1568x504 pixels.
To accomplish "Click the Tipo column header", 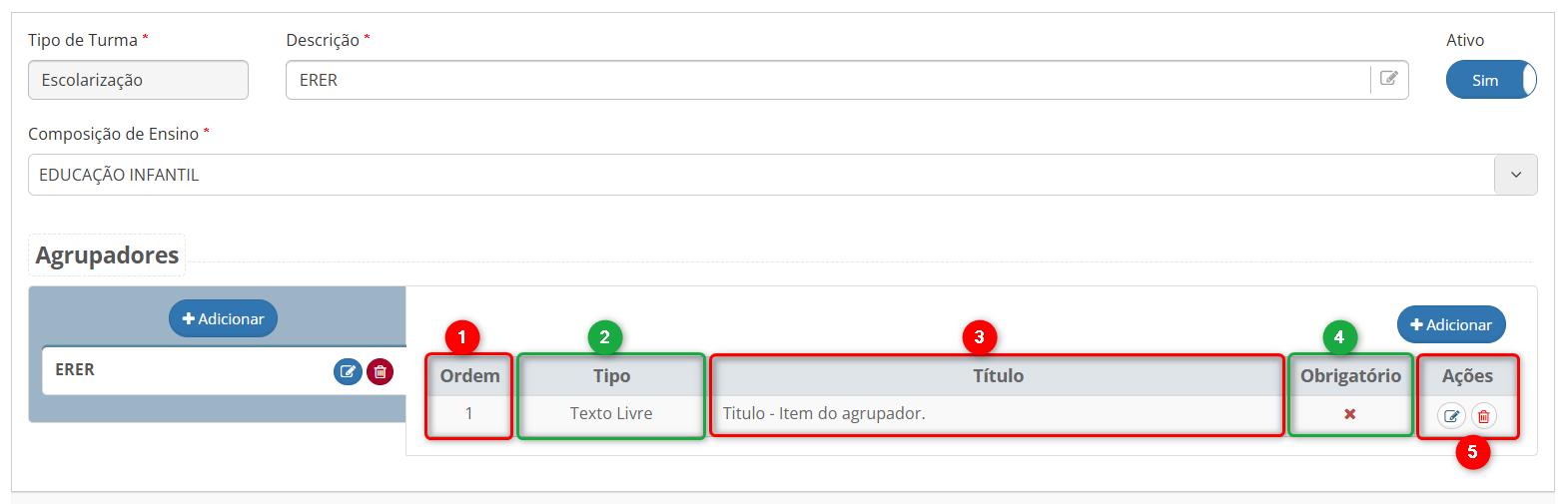I will point(611,376).
